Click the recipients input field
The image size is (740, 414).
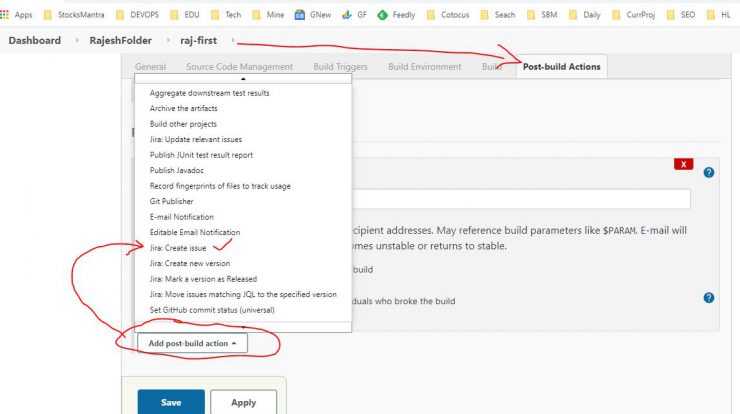[x=521, y=199]
